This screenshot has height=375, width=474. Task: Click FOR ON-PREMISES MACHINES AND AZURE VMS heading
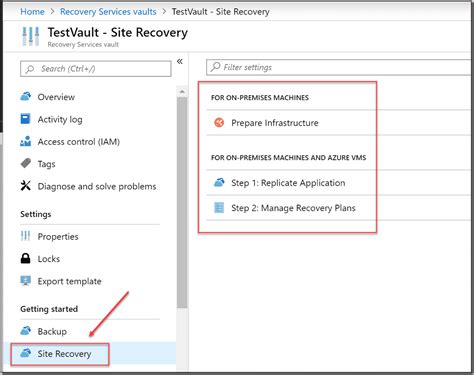pos(288,157)
